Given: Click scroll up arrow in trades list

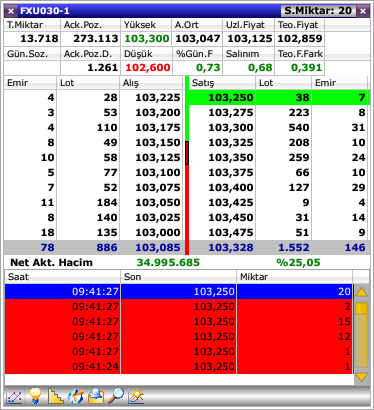Looking at the screenshot, I should (362, 292).
